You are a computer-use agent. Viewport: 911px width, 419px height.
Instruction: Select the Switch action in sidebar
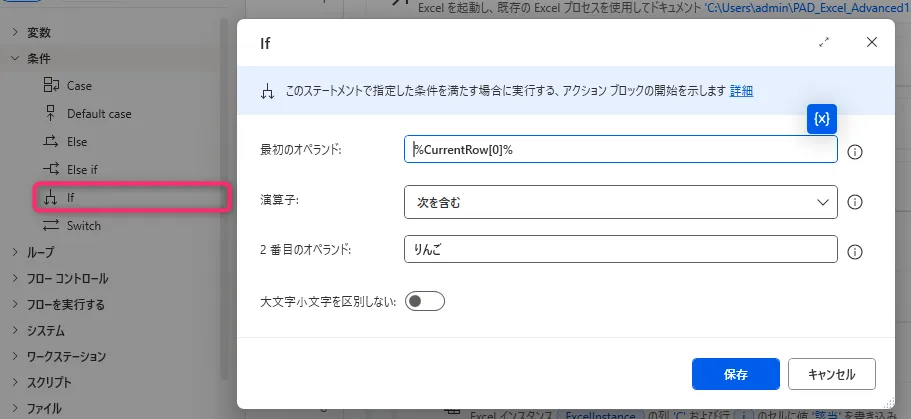tap(83, 226)
